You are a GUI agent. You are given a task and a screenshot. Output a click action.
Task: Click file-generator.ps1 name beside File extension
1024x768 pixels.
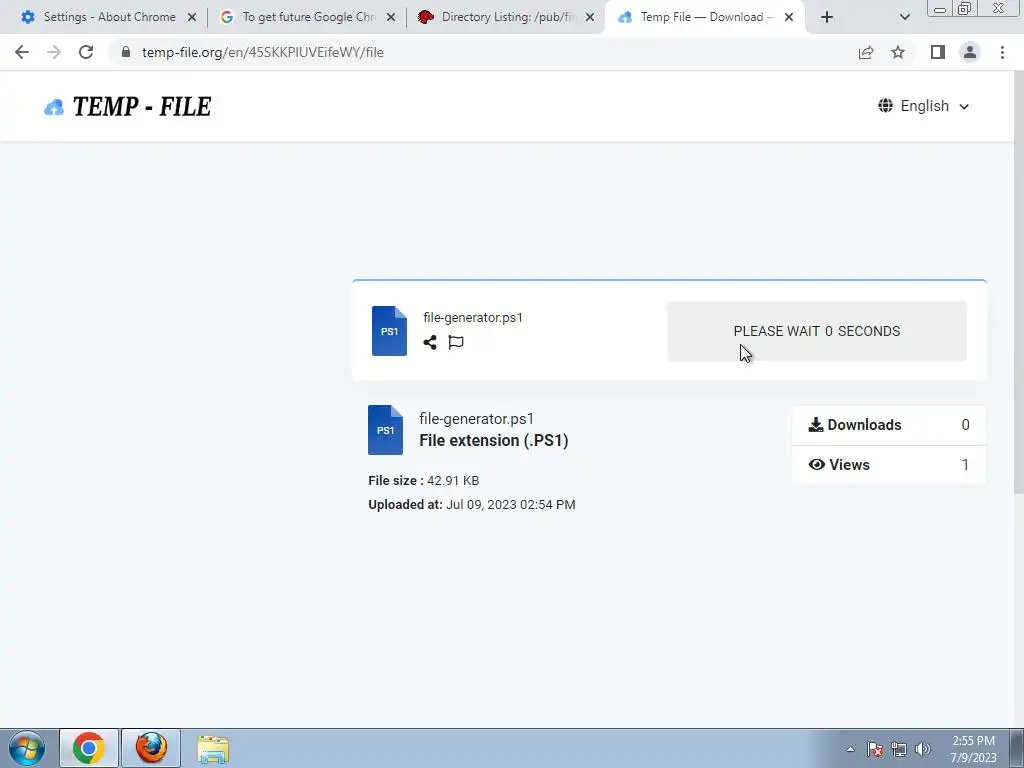pos(477,419)
